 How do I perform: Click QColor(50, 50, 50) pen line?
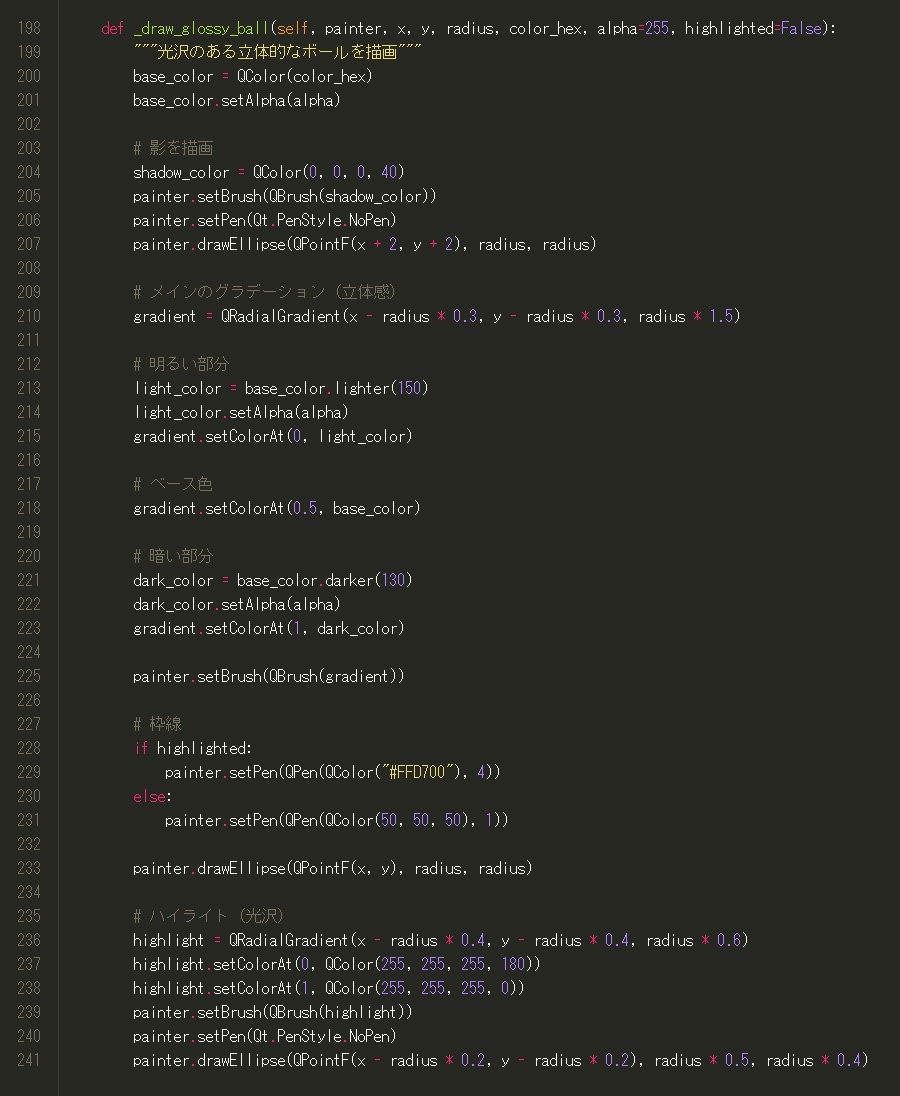[336, 820]
